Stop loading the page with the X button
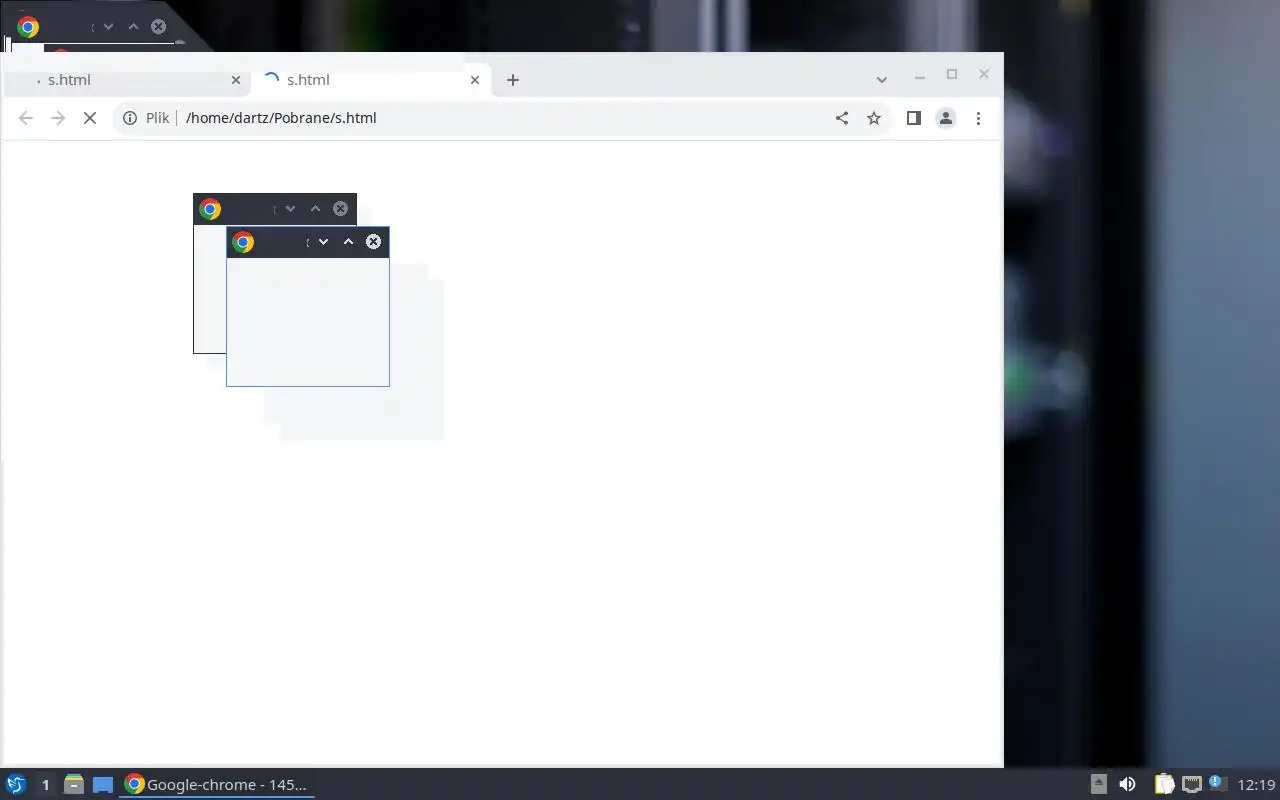The image size is (1280, 800). 89,118
